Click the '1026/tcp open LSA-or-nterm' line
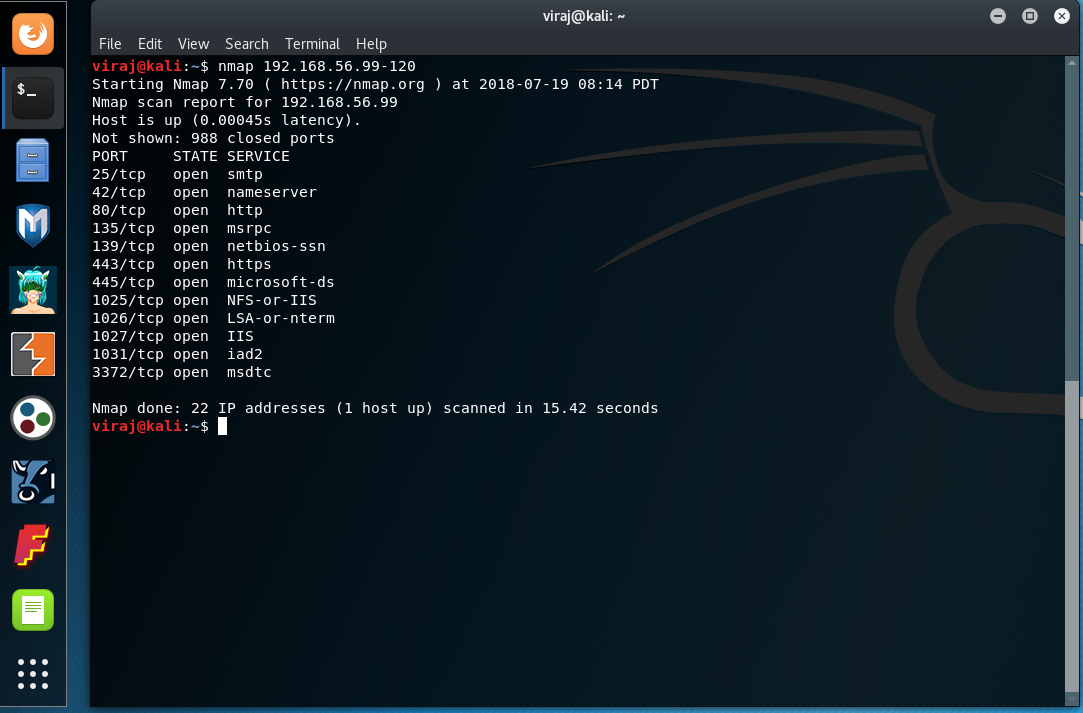 (x=213, y=318)
